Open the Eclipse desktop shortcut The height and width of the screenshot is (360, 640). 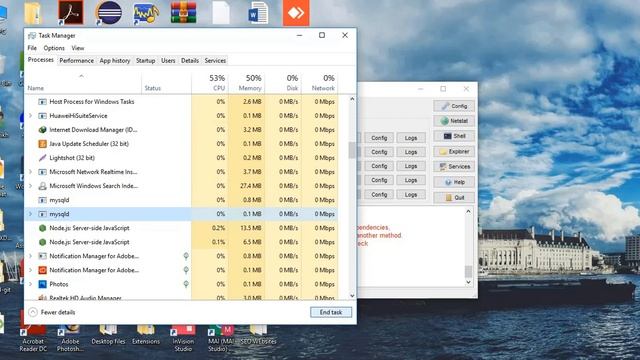[109, 13]
